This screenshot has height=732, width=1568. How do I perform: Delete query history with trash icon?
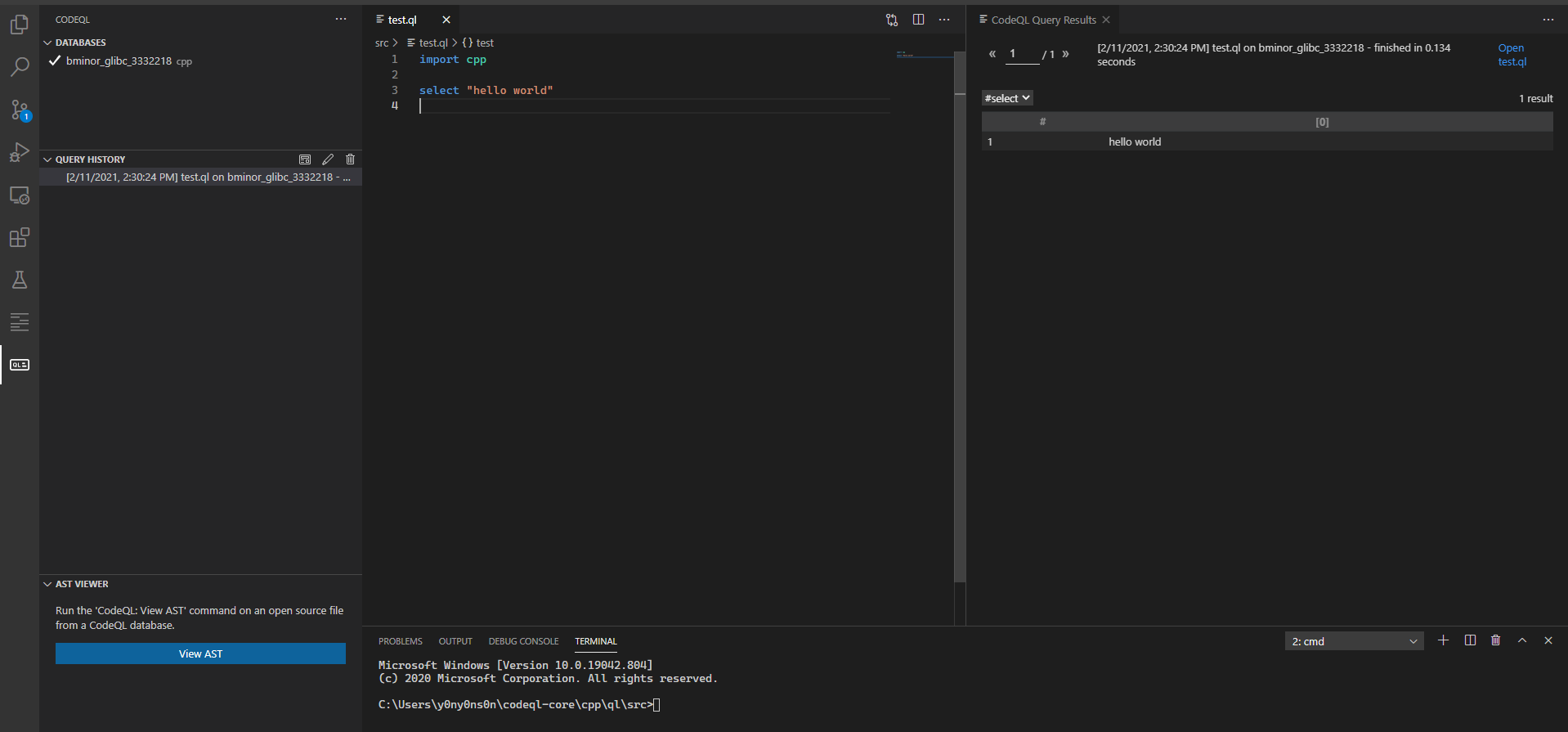pos(351,159)
